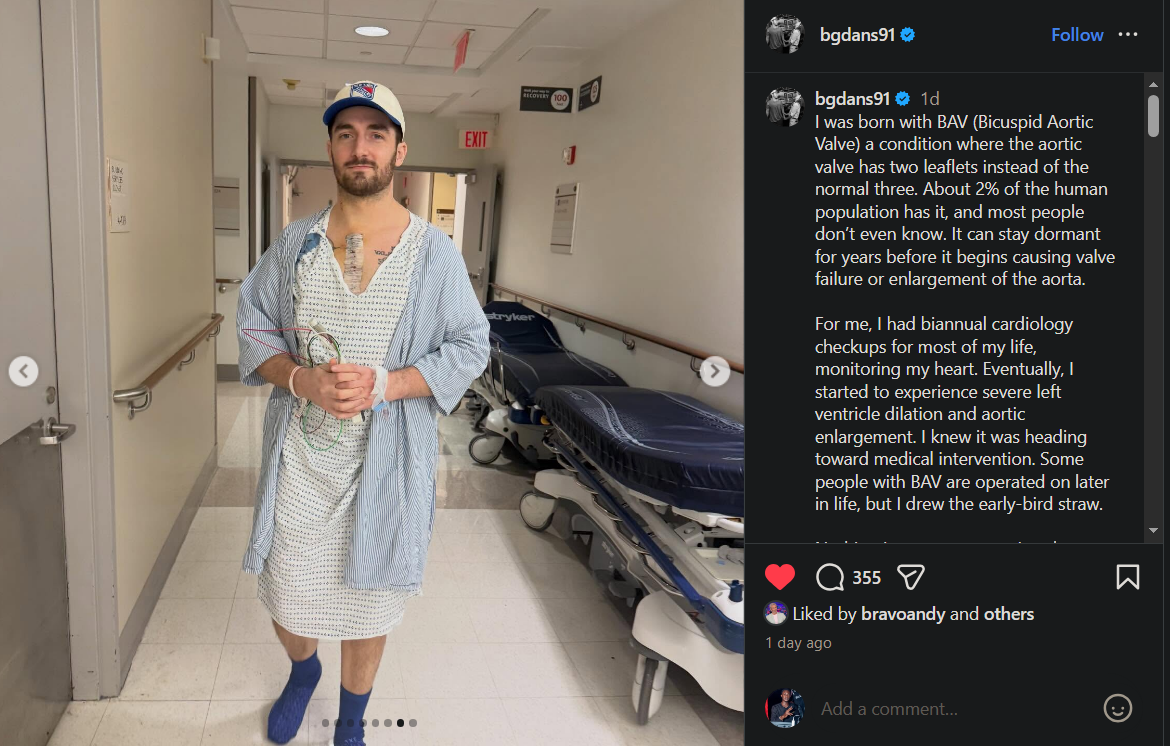Viewport: 1170px width, 746px height.
Task: Open the bravoandy profile link
Action: click(x=903, y=614)
